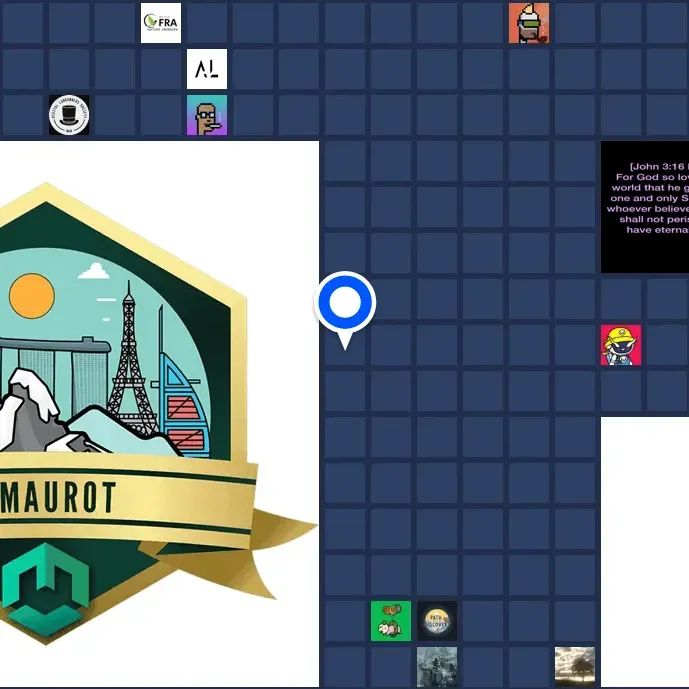
Task: Select the snowy gray landscape tile
Action: click(437, 666)
